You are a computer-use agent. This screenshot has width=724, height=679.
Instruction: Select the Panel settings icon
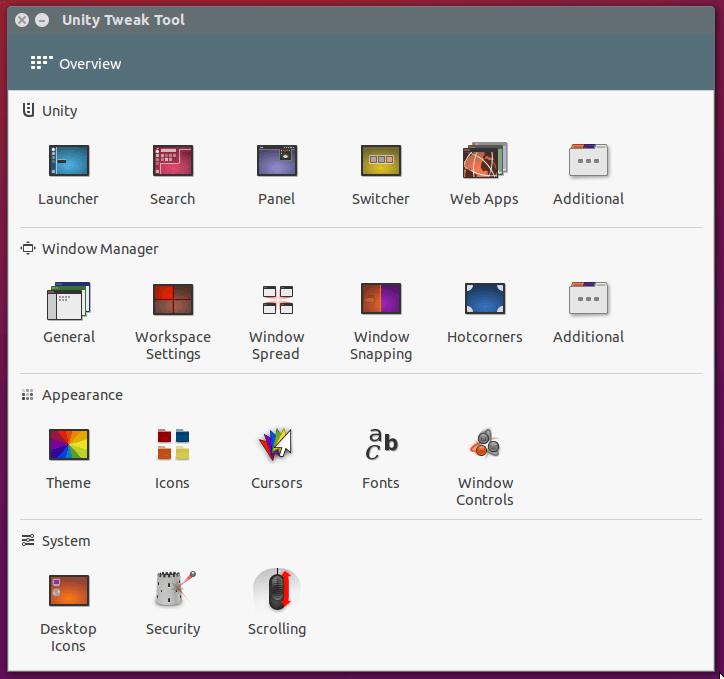click(x=276, y=161)
